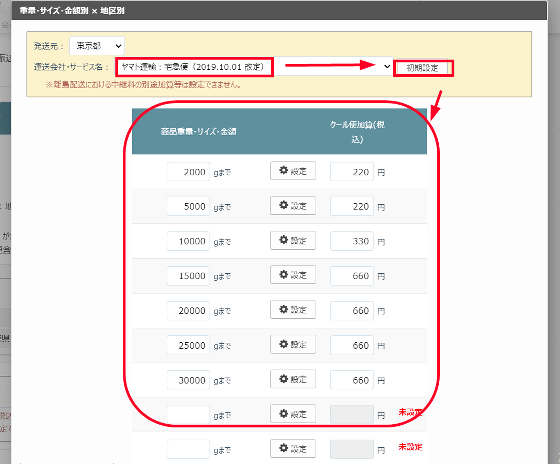
Task: Click 設定 button in 15000g row
Action: (293, 275)
